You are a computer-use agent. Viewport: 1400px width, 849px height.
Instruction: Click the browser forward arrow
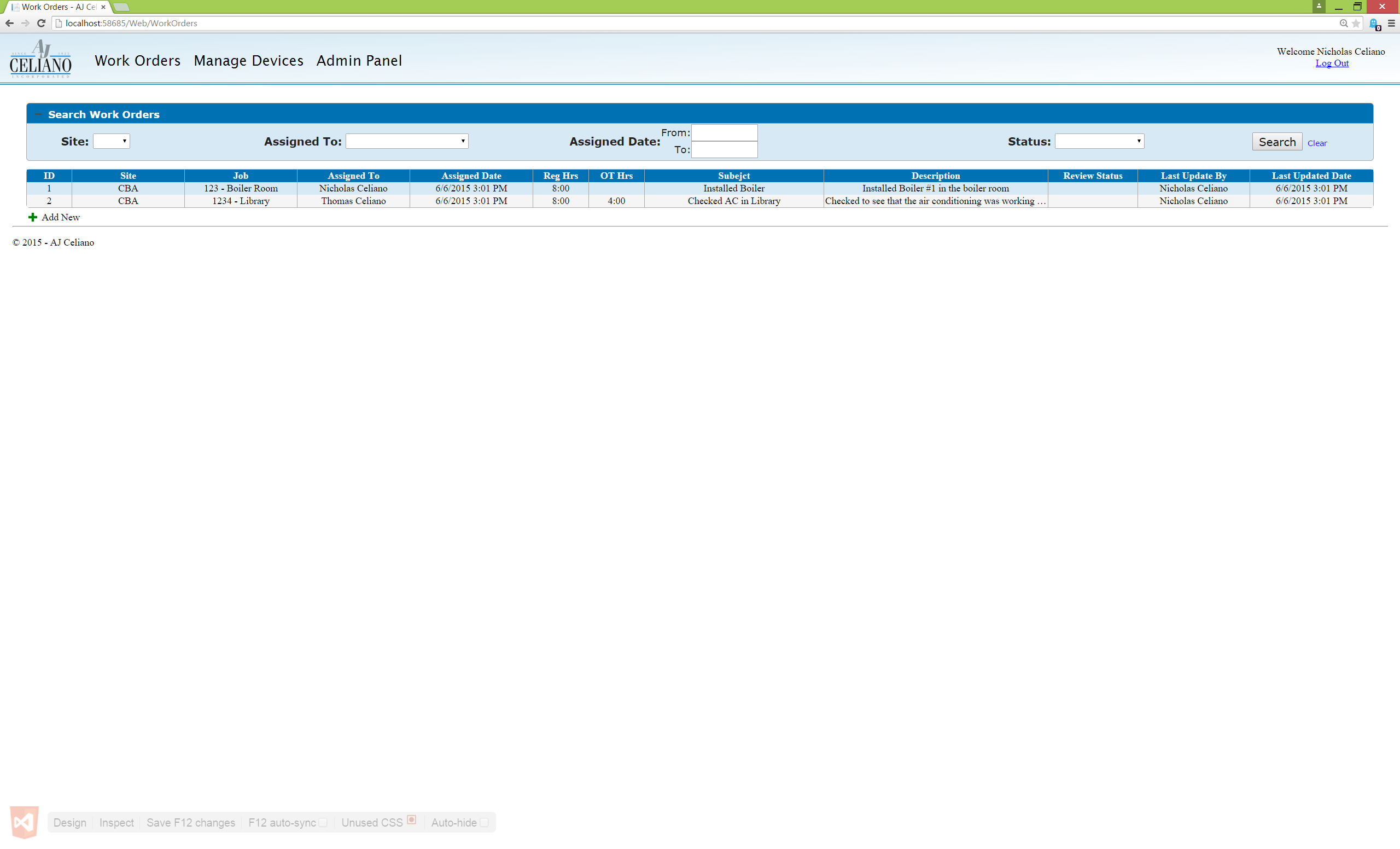(x=25, y=24)
